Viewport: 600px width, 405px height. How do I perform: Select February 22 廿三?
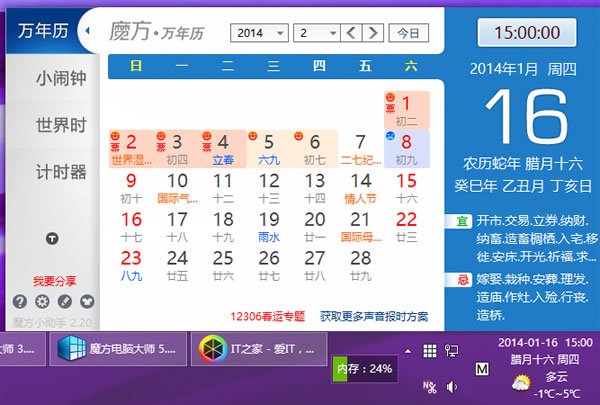[406, 227]
